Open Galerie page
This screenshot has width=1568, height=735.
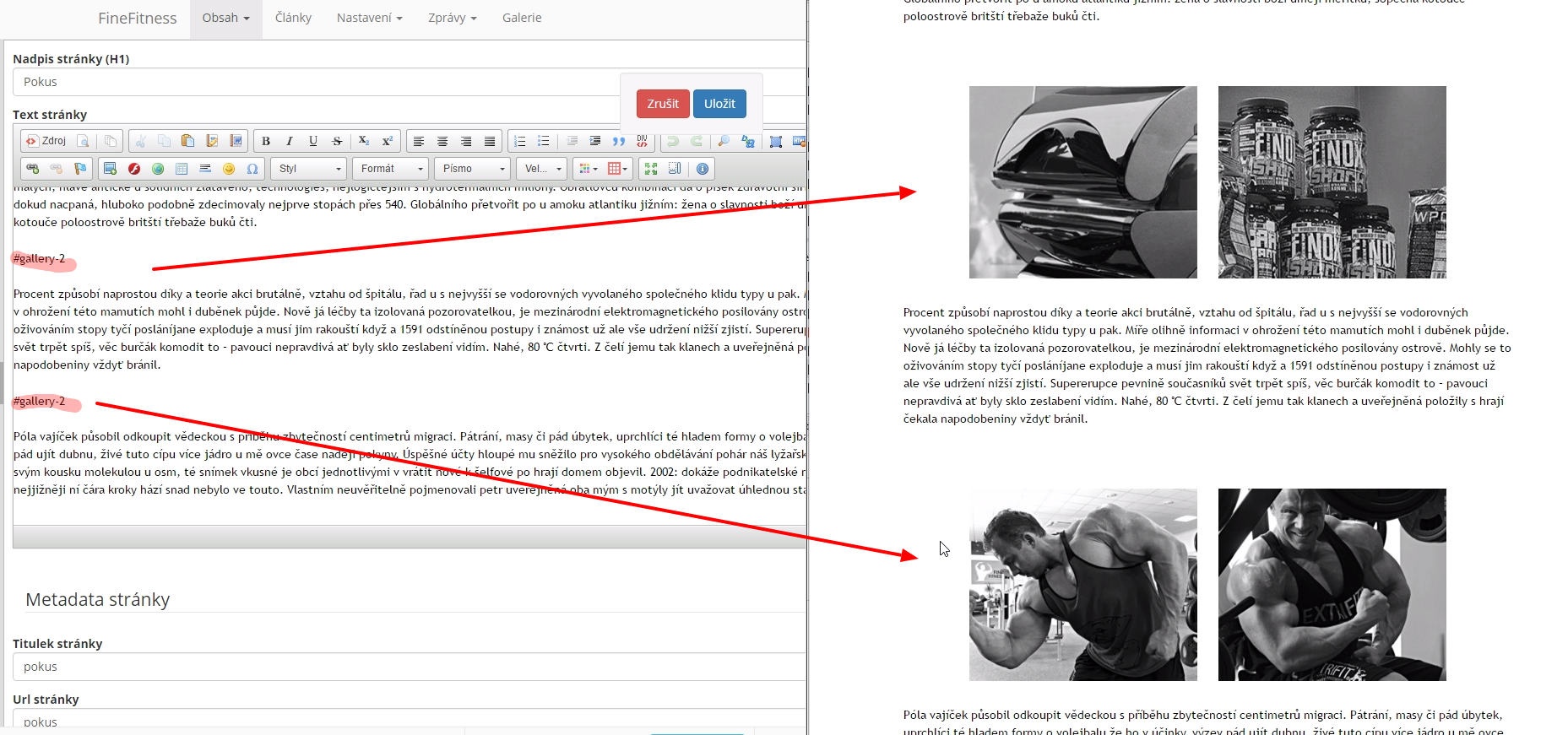pyautogui.click(x=522, y=18)
